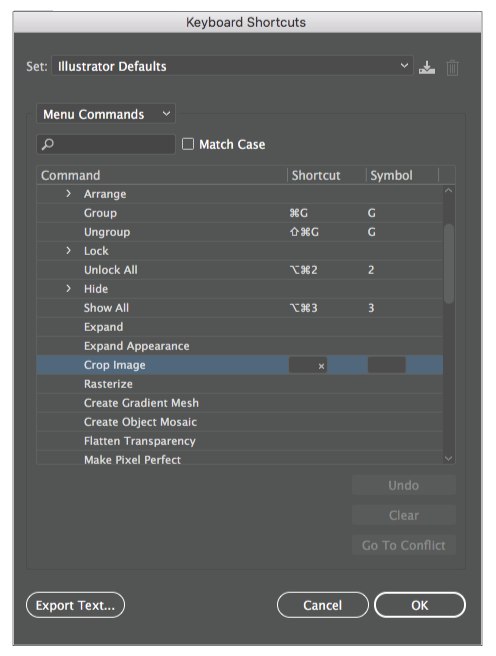Confirm with the OK button
The height and width of the screenshot is (656, 496).
[x=419, y=605]
